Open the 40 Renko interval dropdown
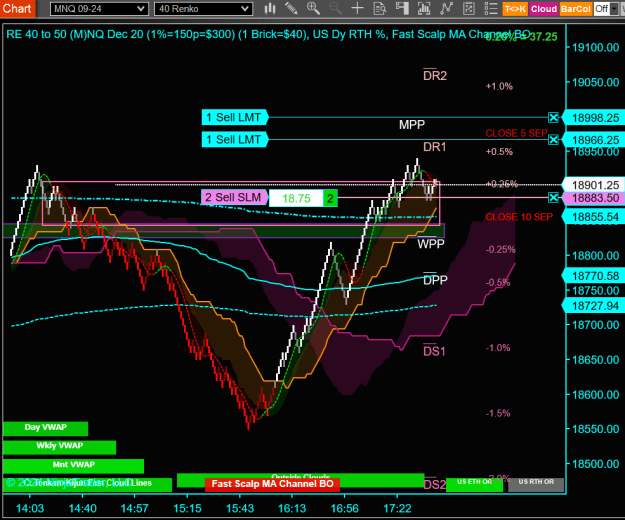The width and height of the screenshot is (625, 520). click(203, 9)
